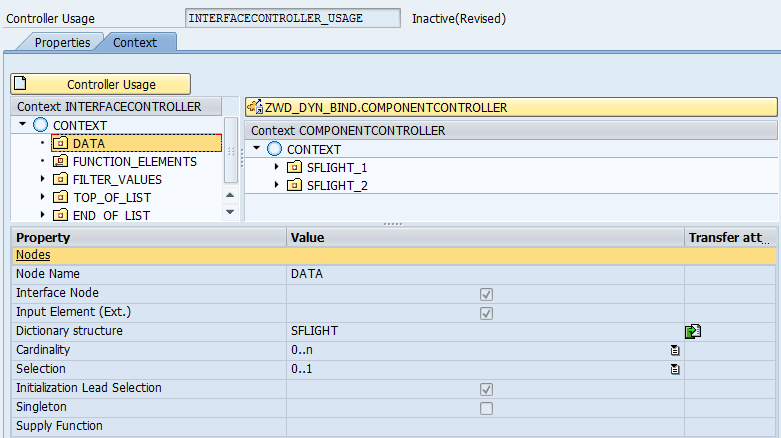Viewport: 781px width, 438px height.
Task: Select SFLIGHT_2 tree node text
Action: [x=337, y=186]
